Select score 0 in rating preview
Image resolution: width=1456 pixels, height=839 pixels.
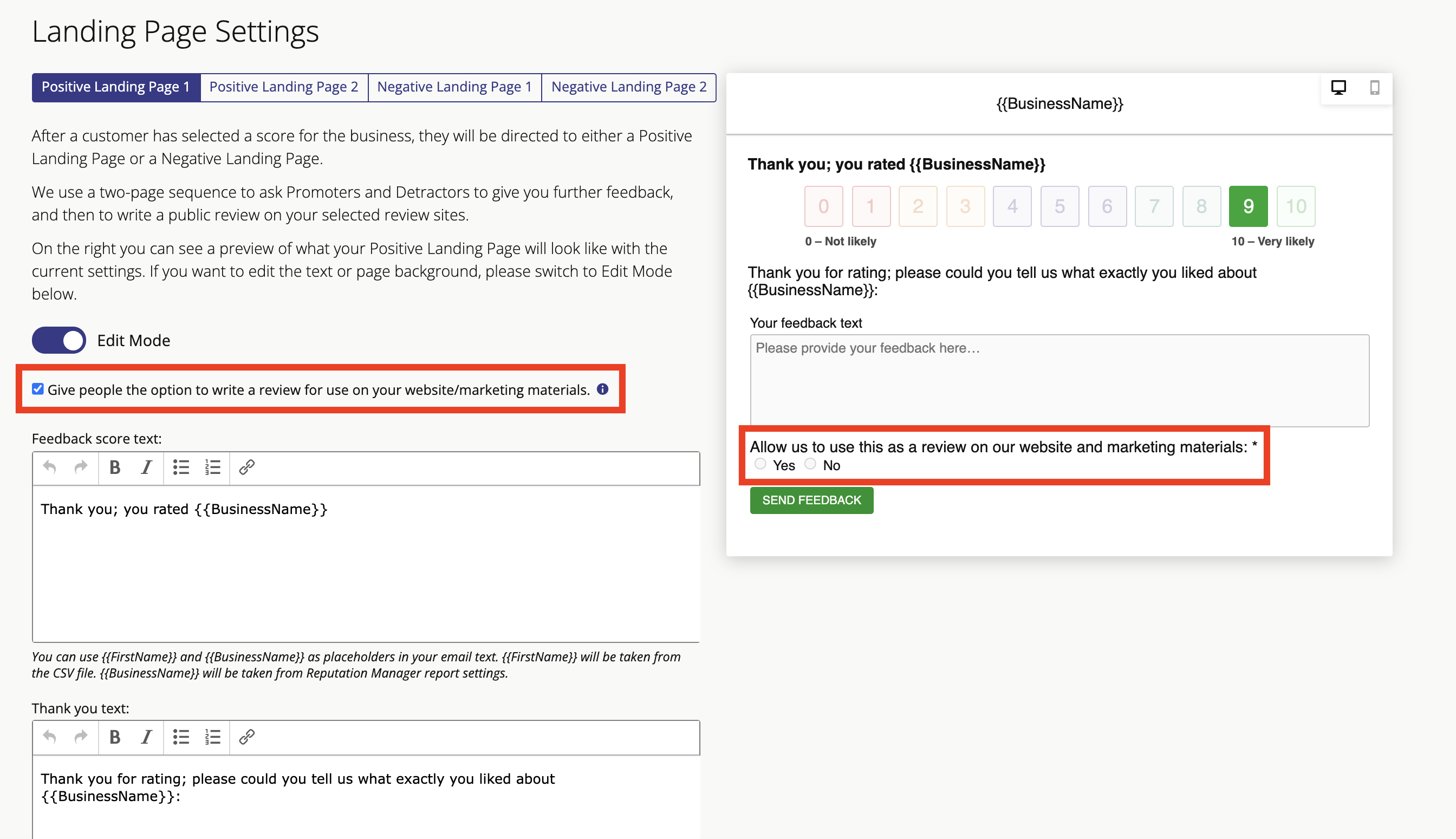pyautogui.click(x=824, y=206)
